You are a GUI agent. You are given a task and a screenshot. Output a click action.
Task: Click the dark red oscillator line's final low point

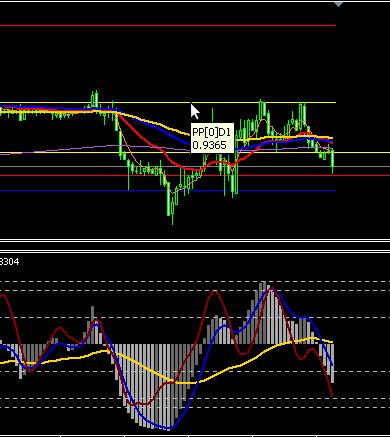point(332,396)
